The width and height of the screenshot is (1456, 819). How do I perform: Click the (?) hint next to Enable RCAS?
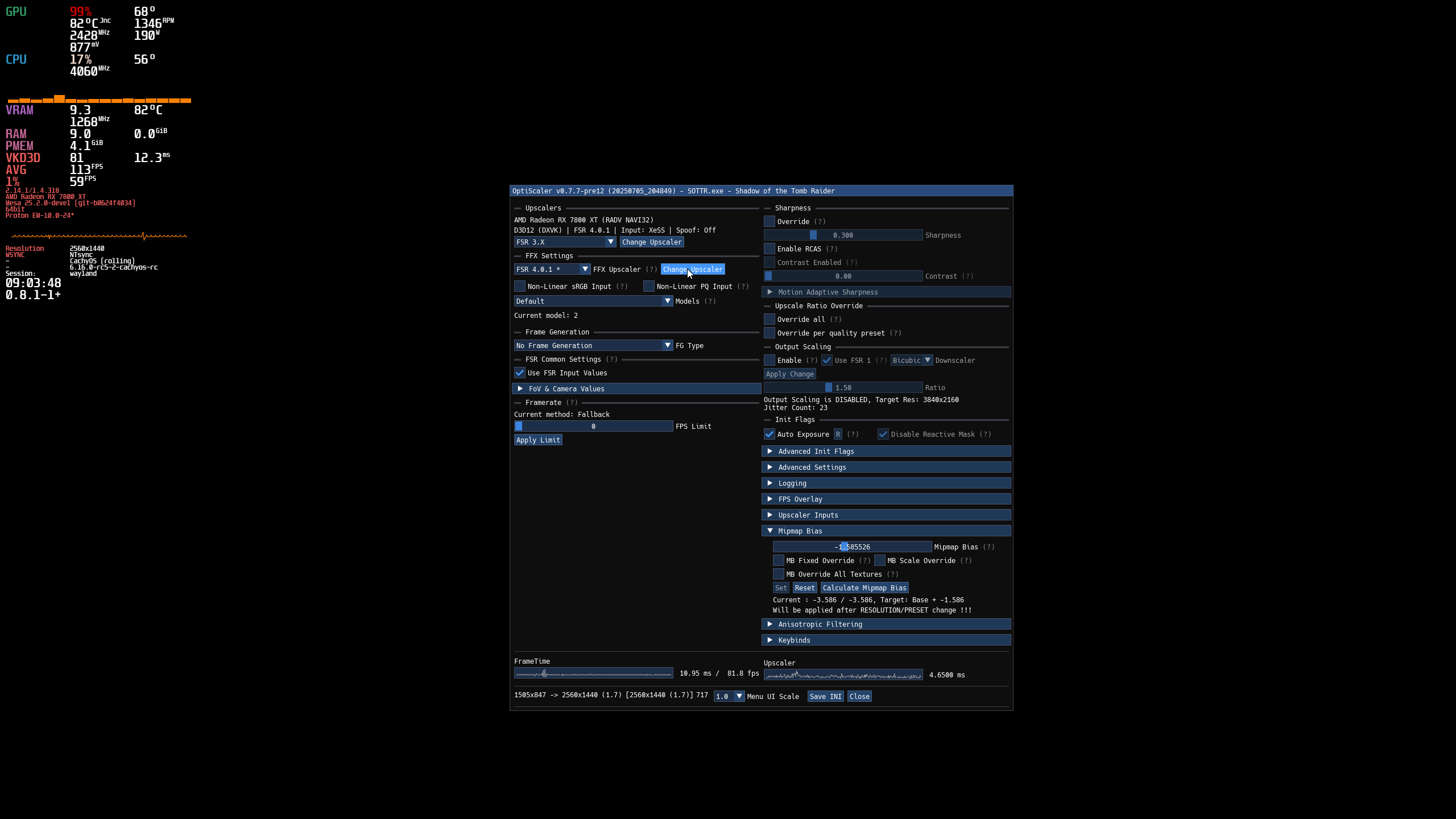832,249
